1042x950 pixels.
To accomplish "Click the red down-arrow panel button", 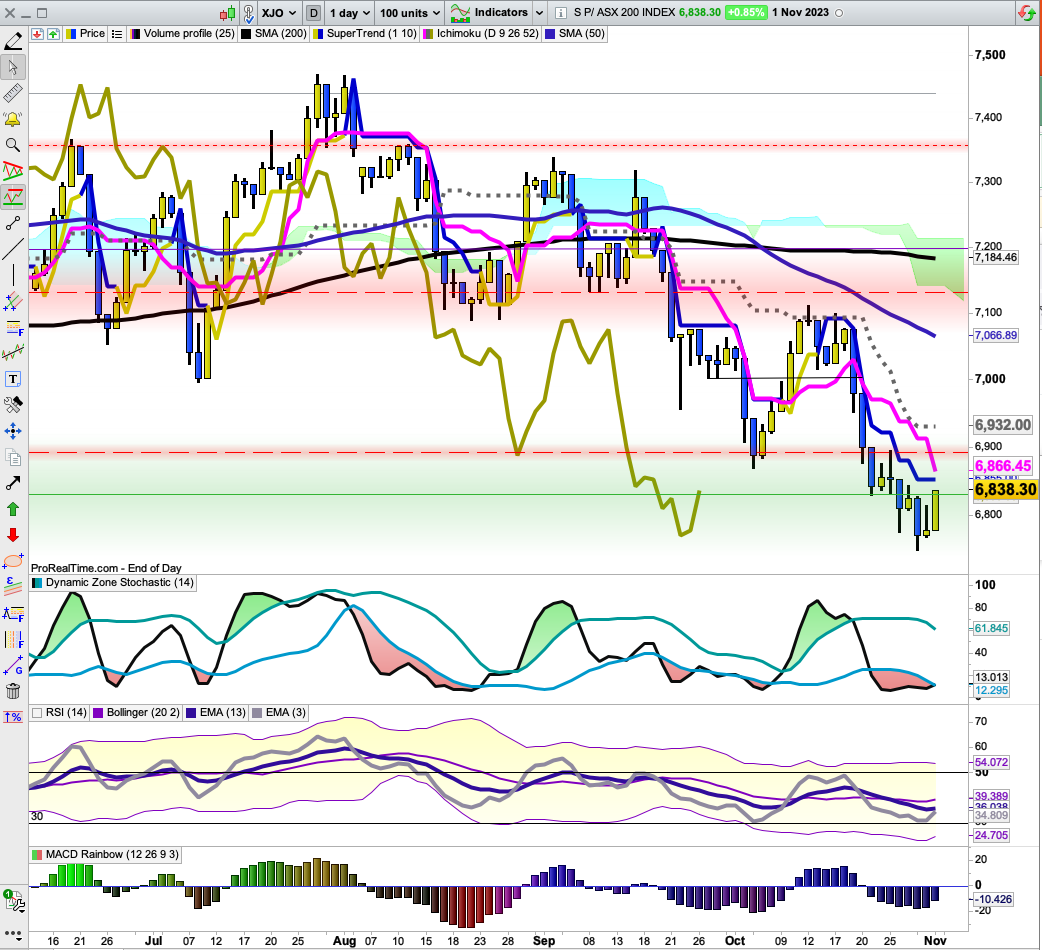I will coord(37,34).
